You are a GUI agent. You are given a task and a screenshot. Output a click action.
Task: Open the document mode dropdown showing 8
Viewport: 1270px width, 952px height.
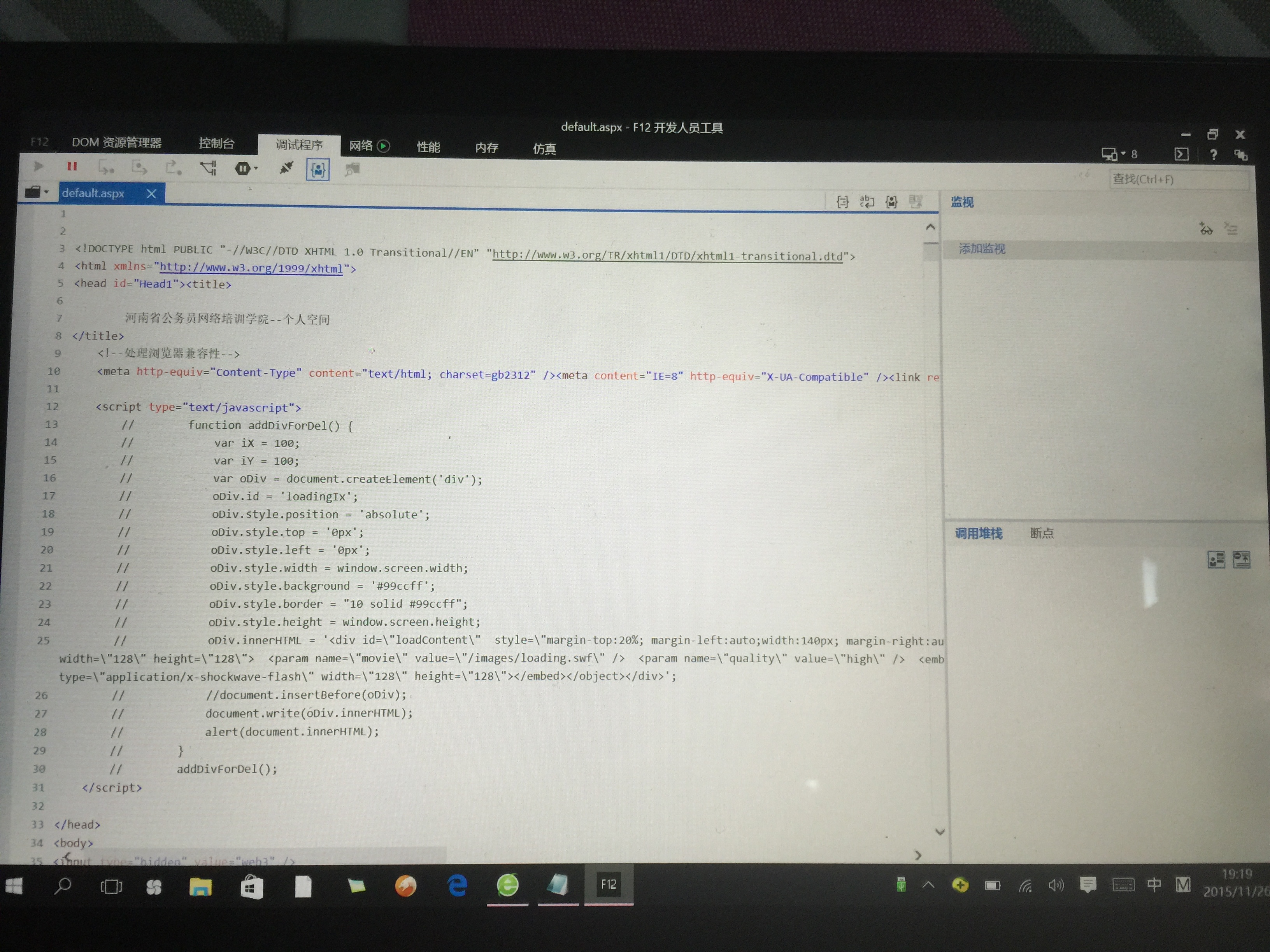tap(1119, 154)
